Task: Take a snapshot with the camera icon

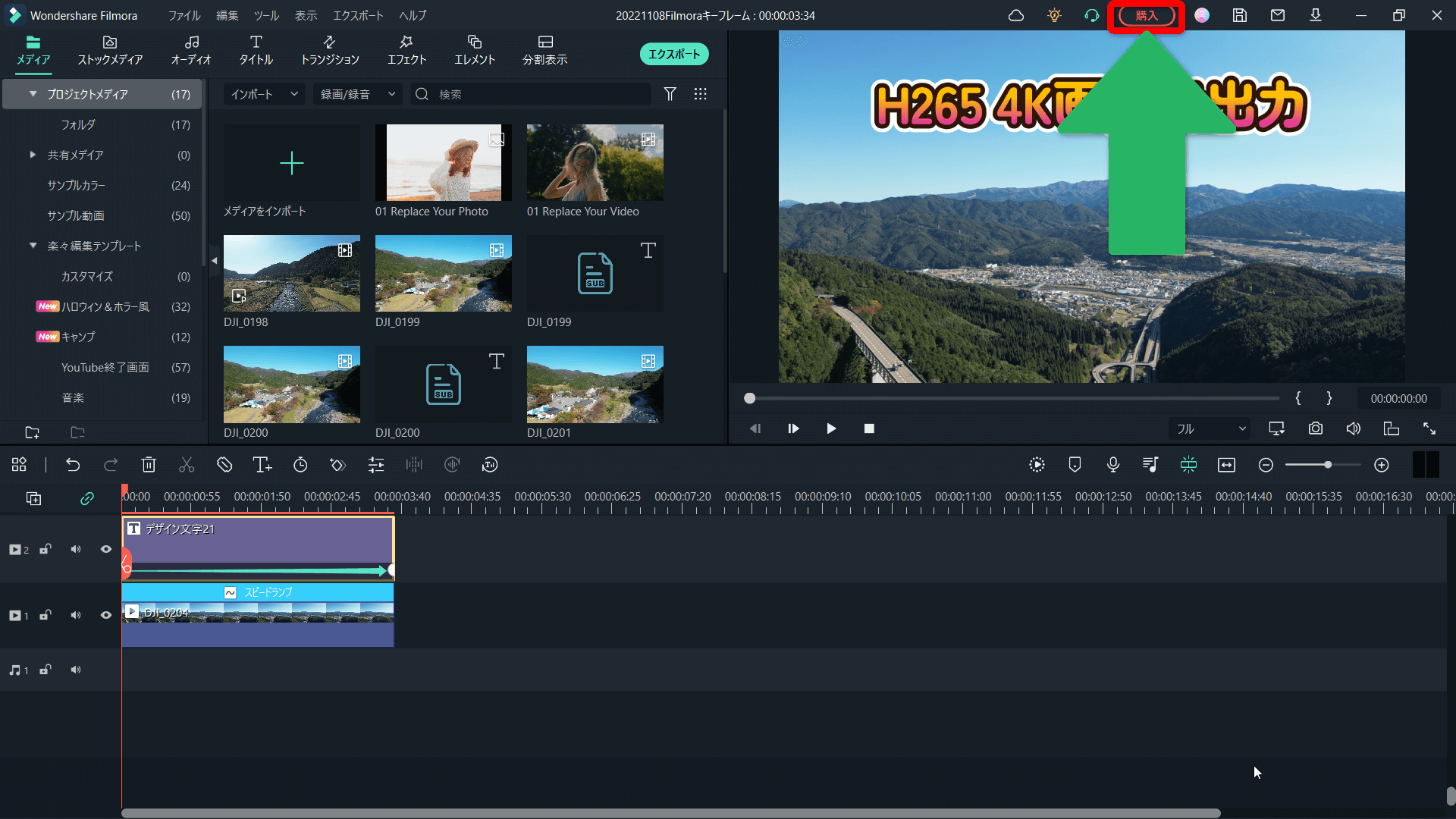Action: pos(1316,428)
